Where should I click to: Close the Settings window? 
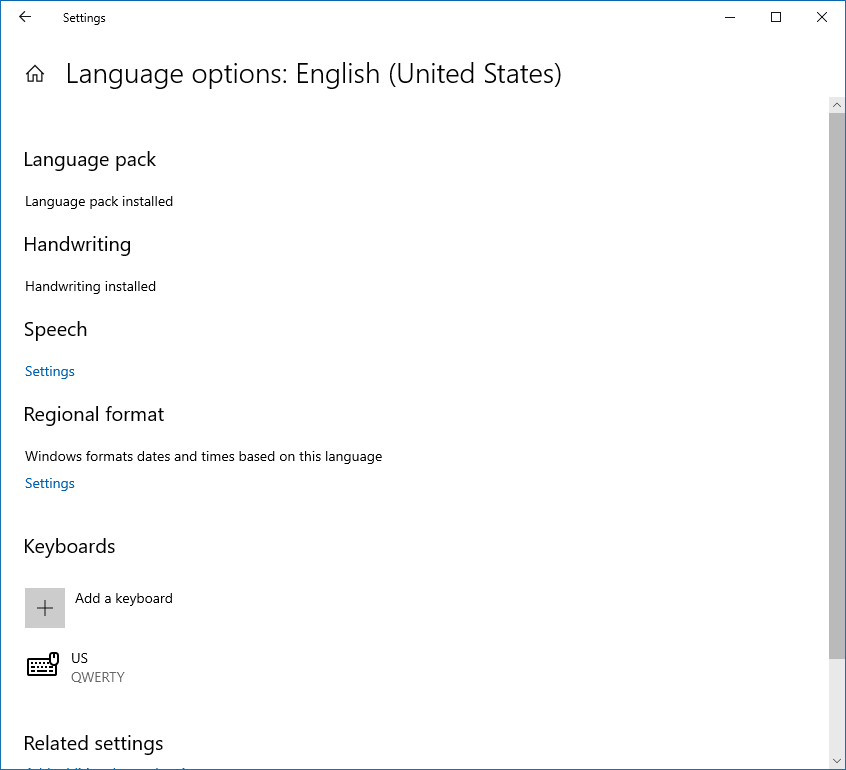[822, 17]
